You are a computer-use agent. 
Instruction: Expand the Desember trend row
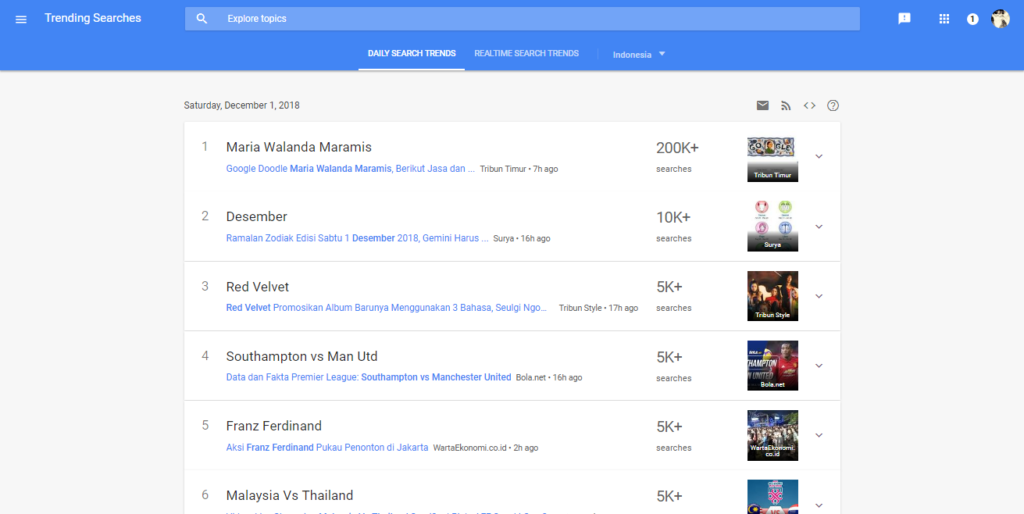tap(819, 227)
